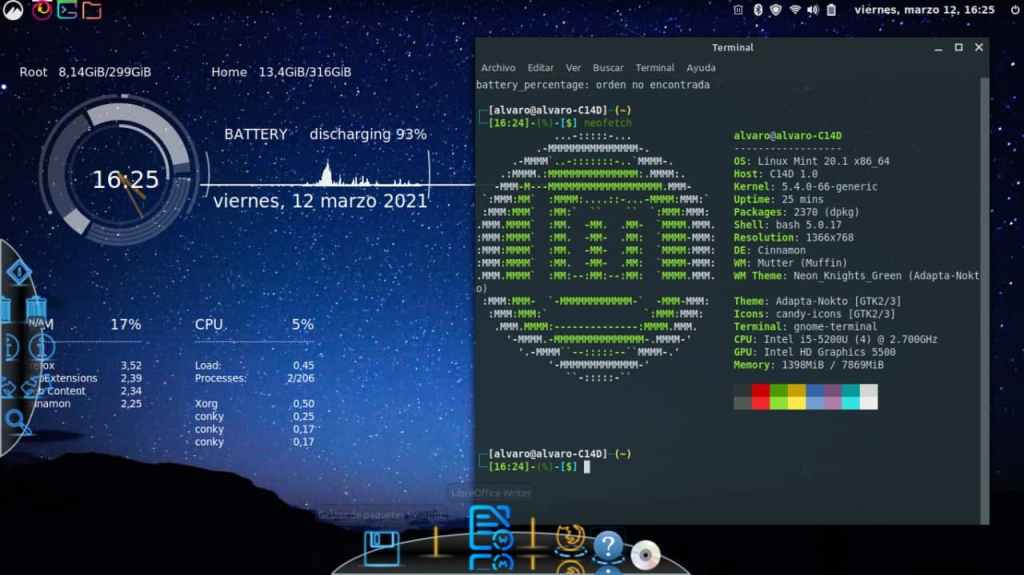Open the Ayuda menu in Terminal
The height and width of the screenshot is (575, 1024).
point(701,68)
